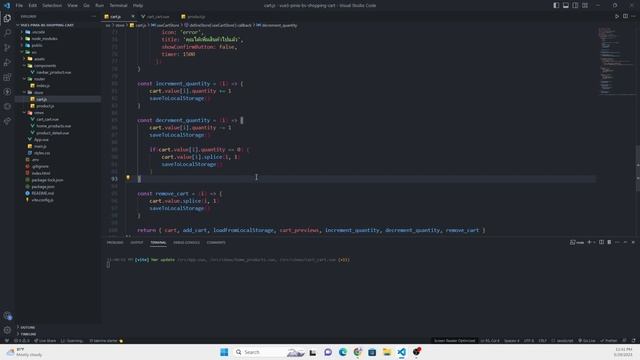Click the taskbar clock and date
Screen dimensions: 640x360
[623, 352]
